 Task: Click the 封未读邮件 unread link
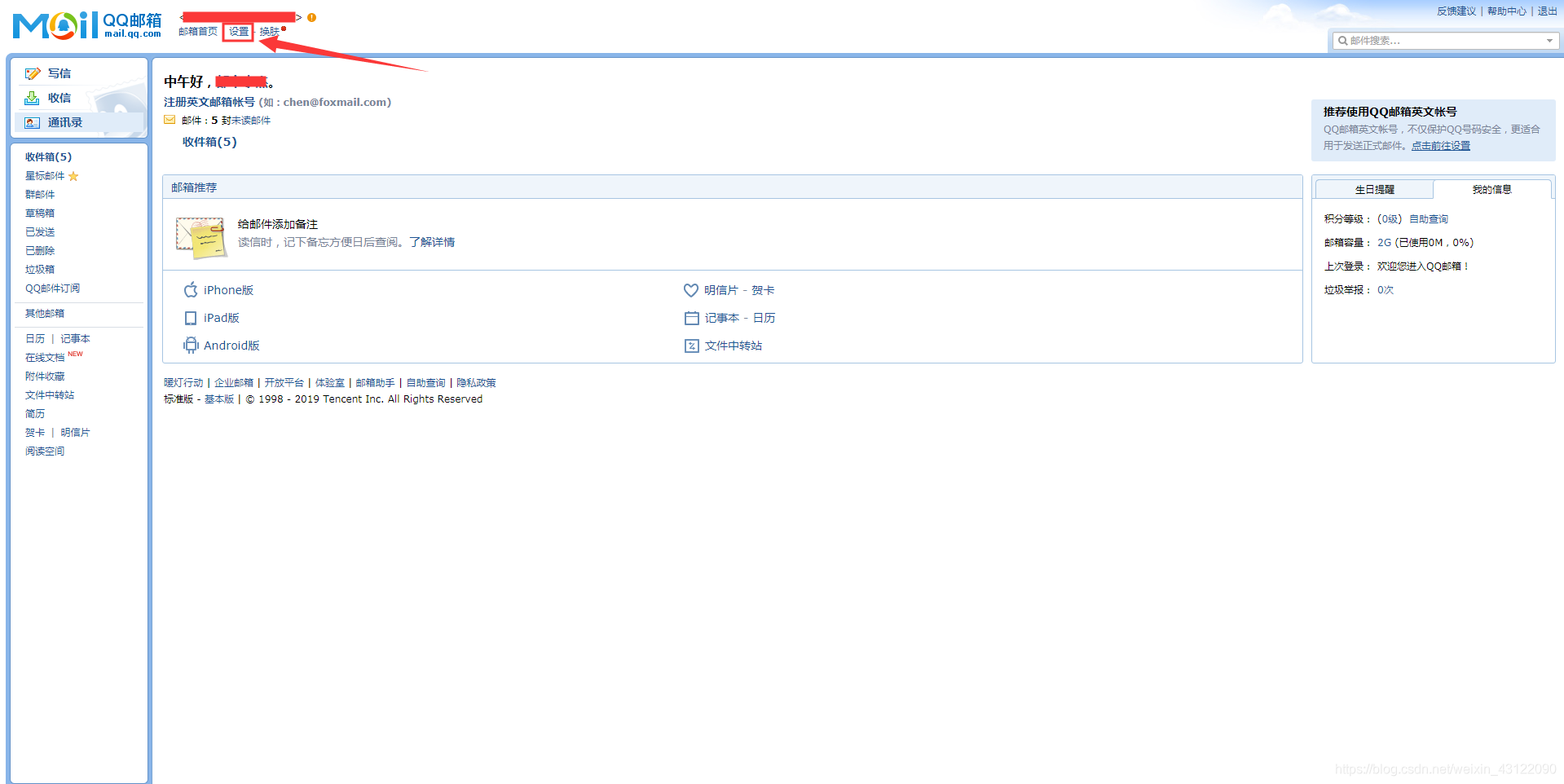tap(246, 121)
